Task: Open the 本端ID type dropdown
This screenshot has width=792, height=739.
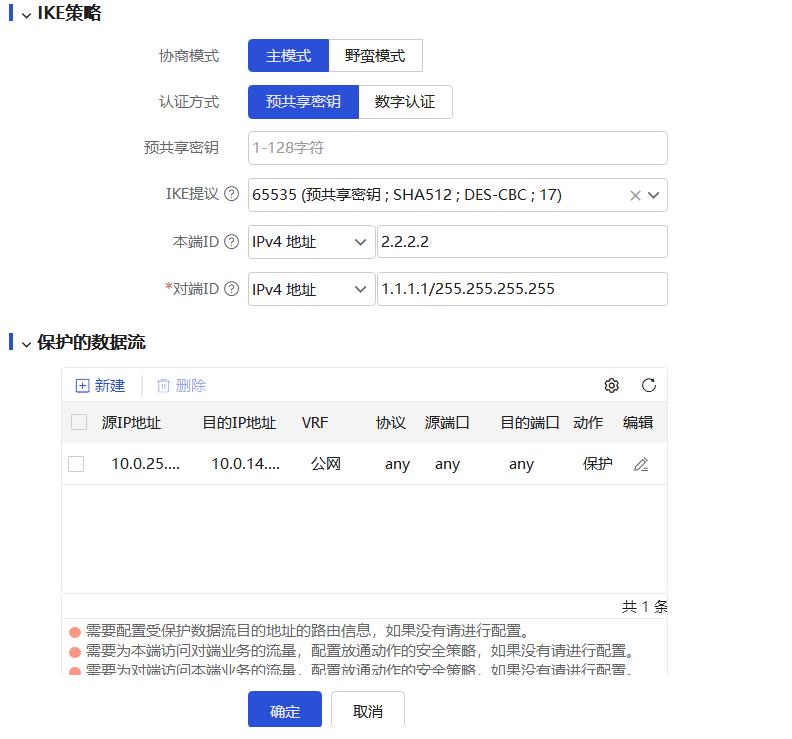Action: click(x=311, y=242)
